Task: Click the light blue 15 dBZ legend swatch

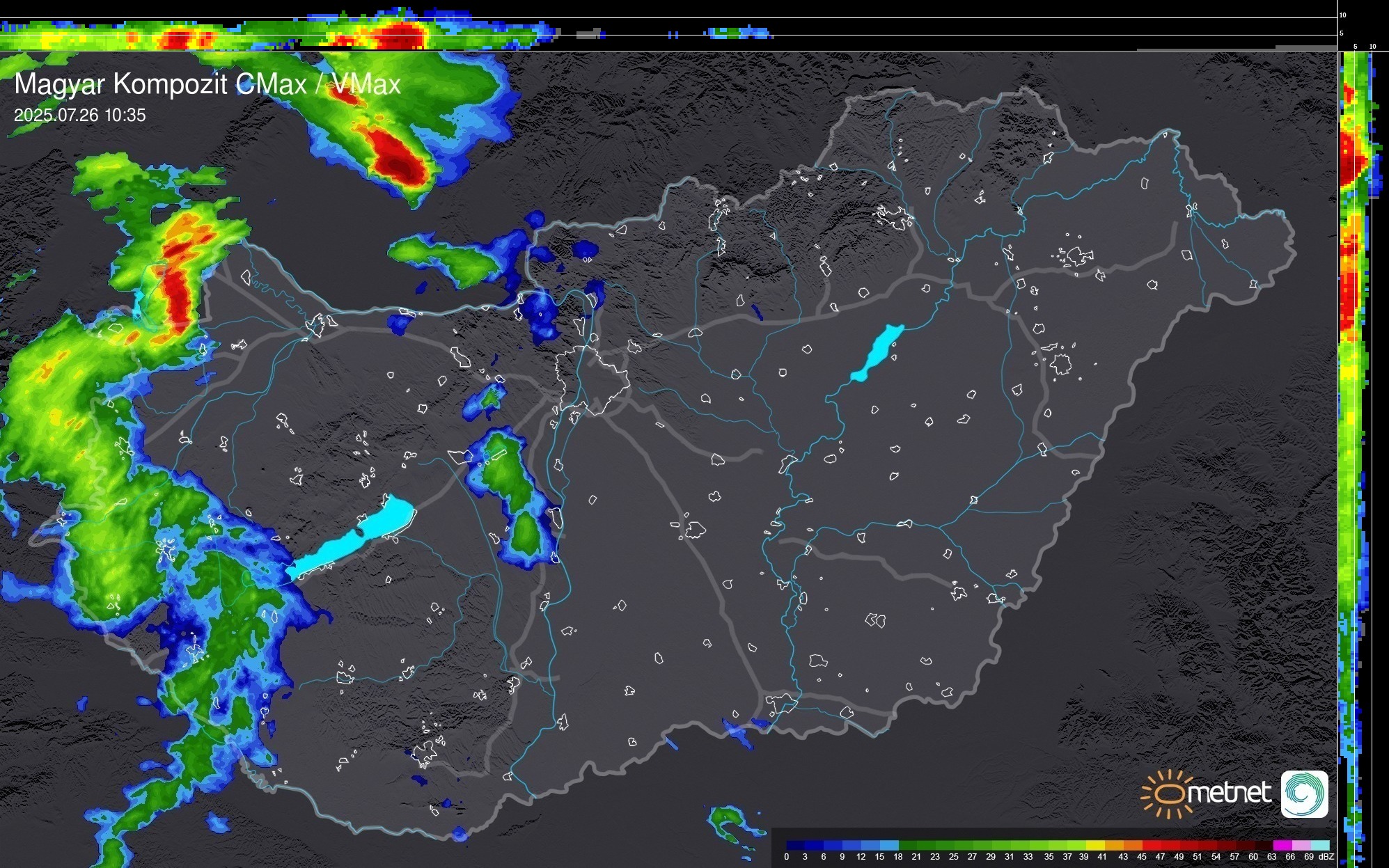Action: pyautogui.click(x=889, y=846)
